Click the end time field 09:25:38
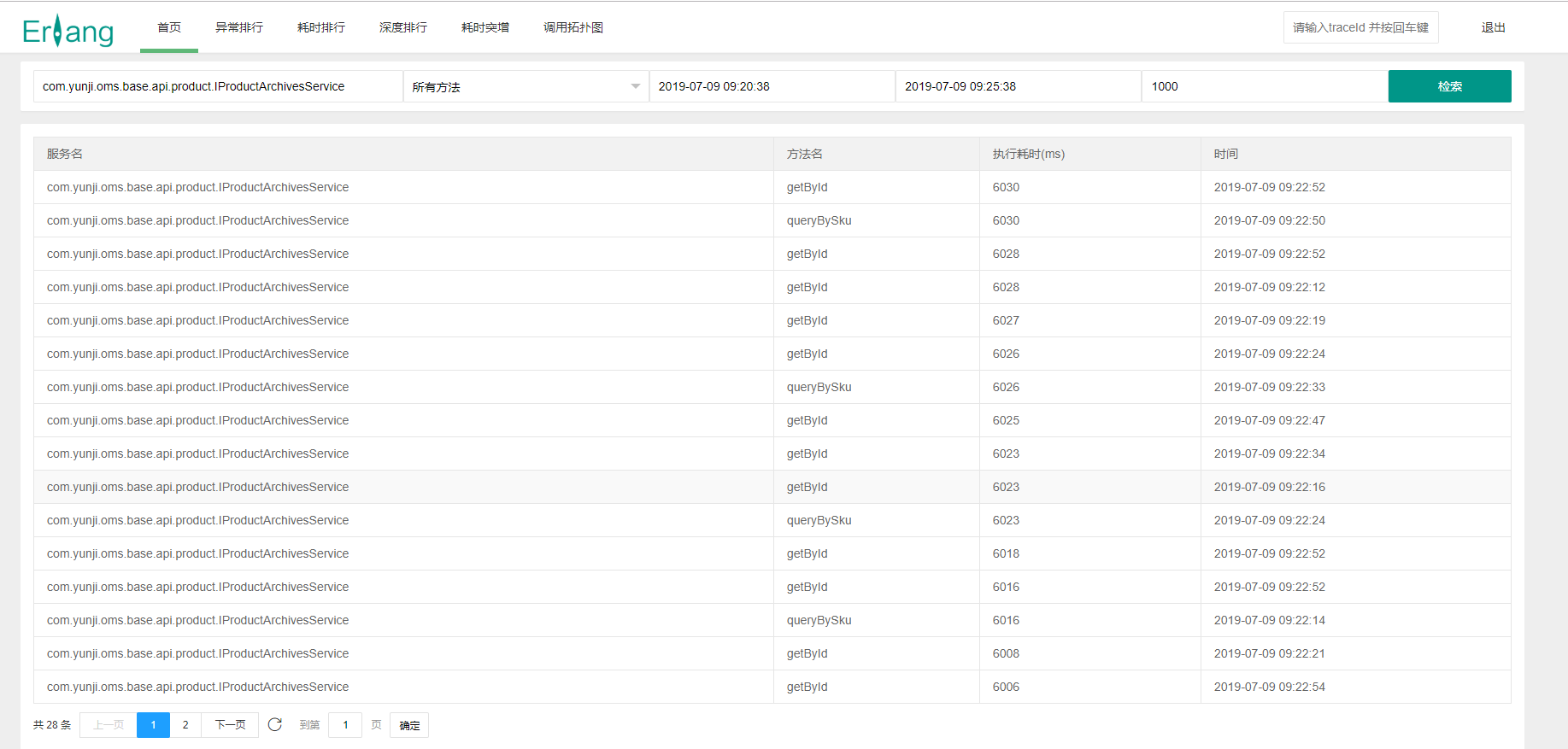The height and width of the screenshot is (749, 1568). (1018, 86)
